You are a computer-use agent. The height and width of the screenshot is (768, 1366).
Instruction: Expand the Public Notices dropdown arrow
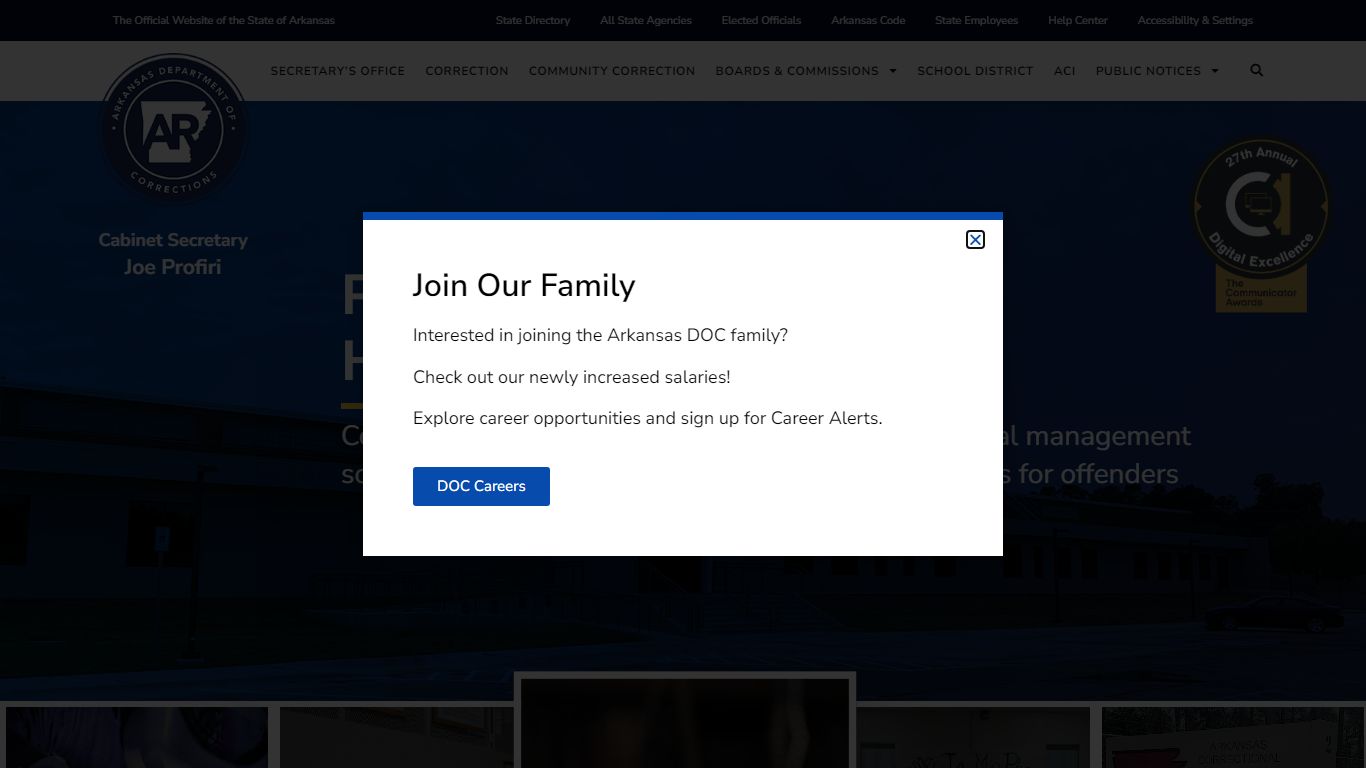1215,71
